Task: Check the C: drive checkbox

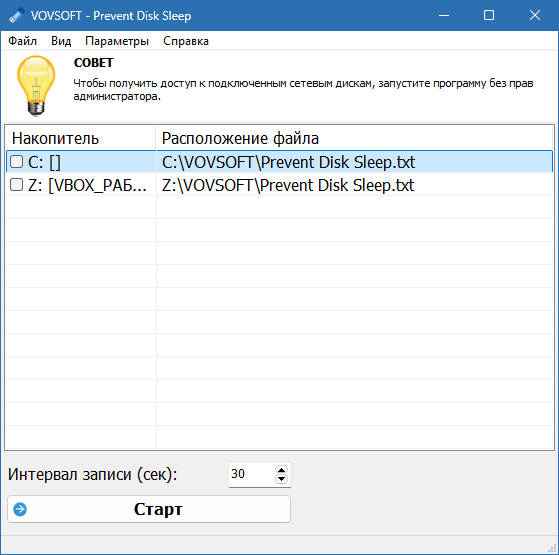Action: tap(16, 162)
